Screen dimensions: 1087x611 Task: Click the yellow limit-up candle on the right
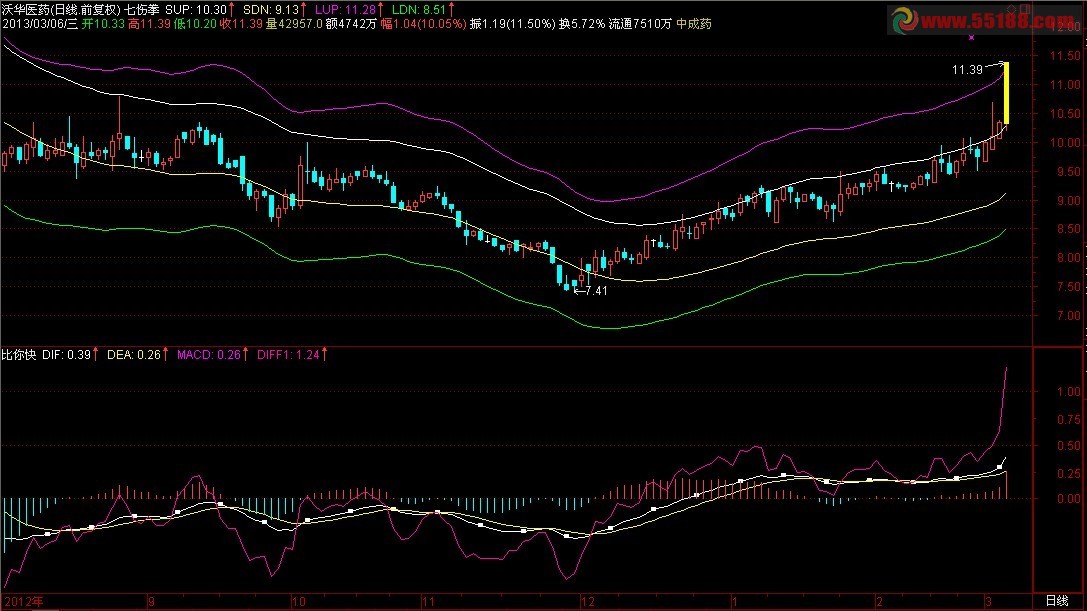1006,94
